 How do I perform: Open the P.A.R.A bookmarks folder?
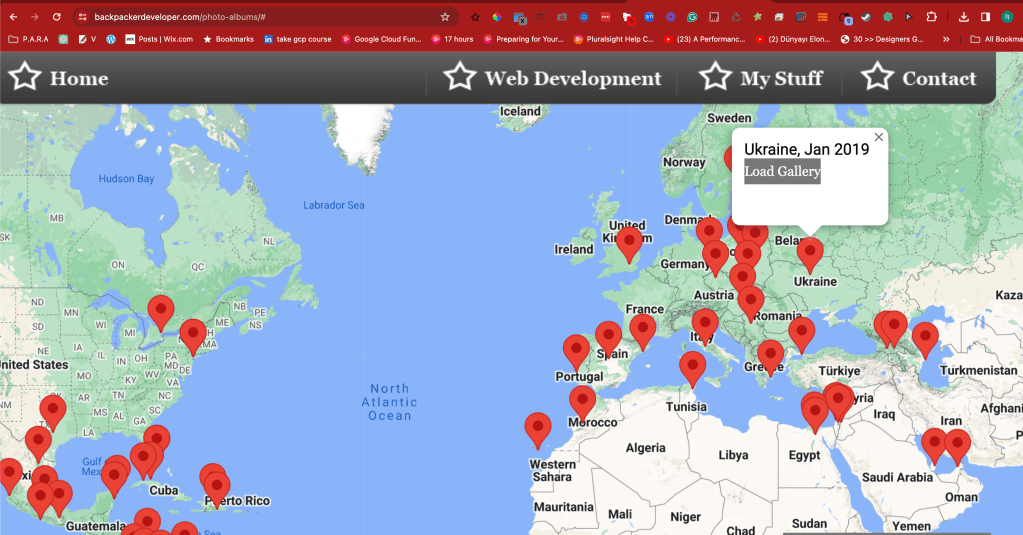click(29, 39)
